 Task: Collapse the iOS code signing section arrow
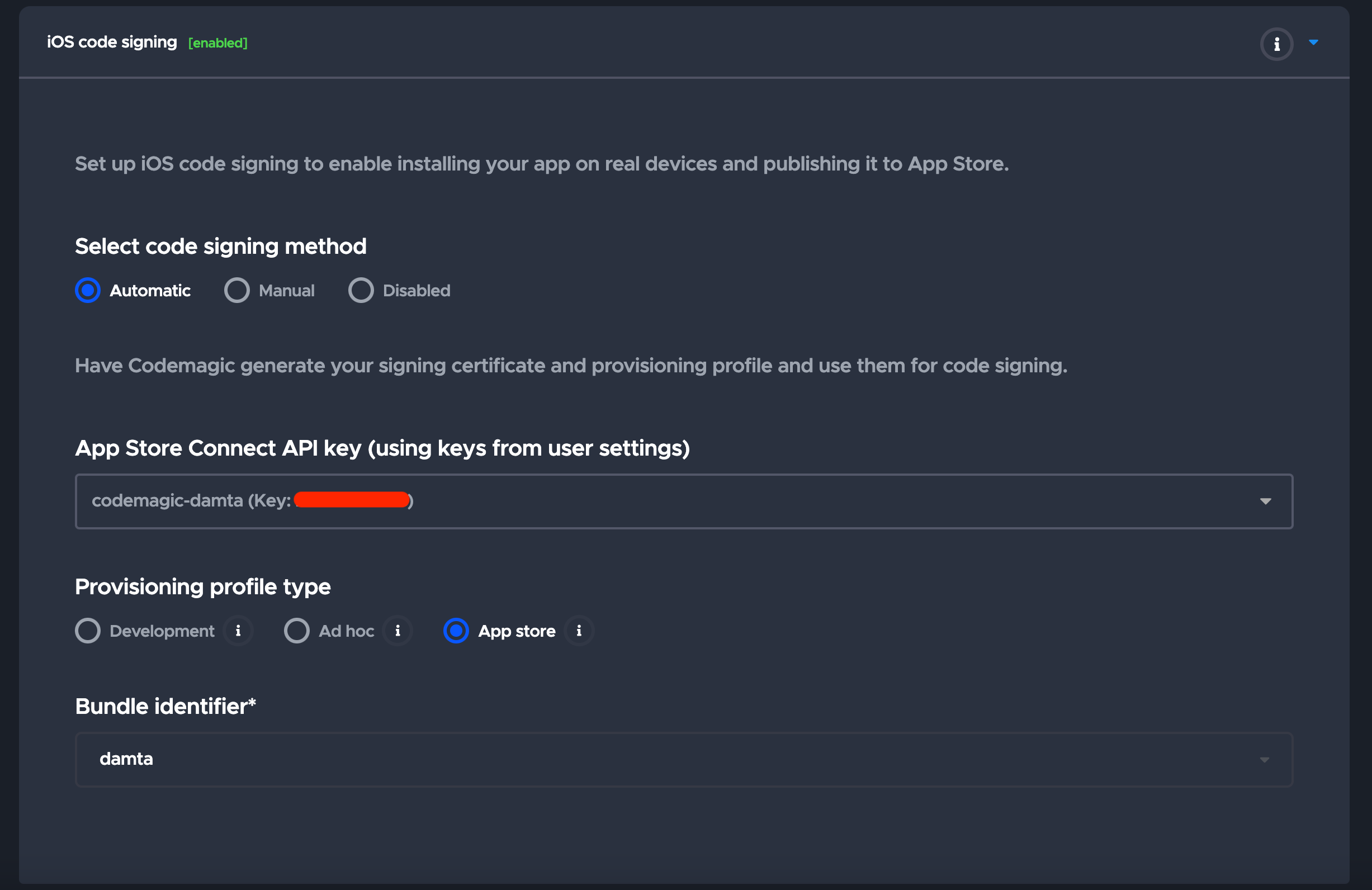pos(1313,42)
